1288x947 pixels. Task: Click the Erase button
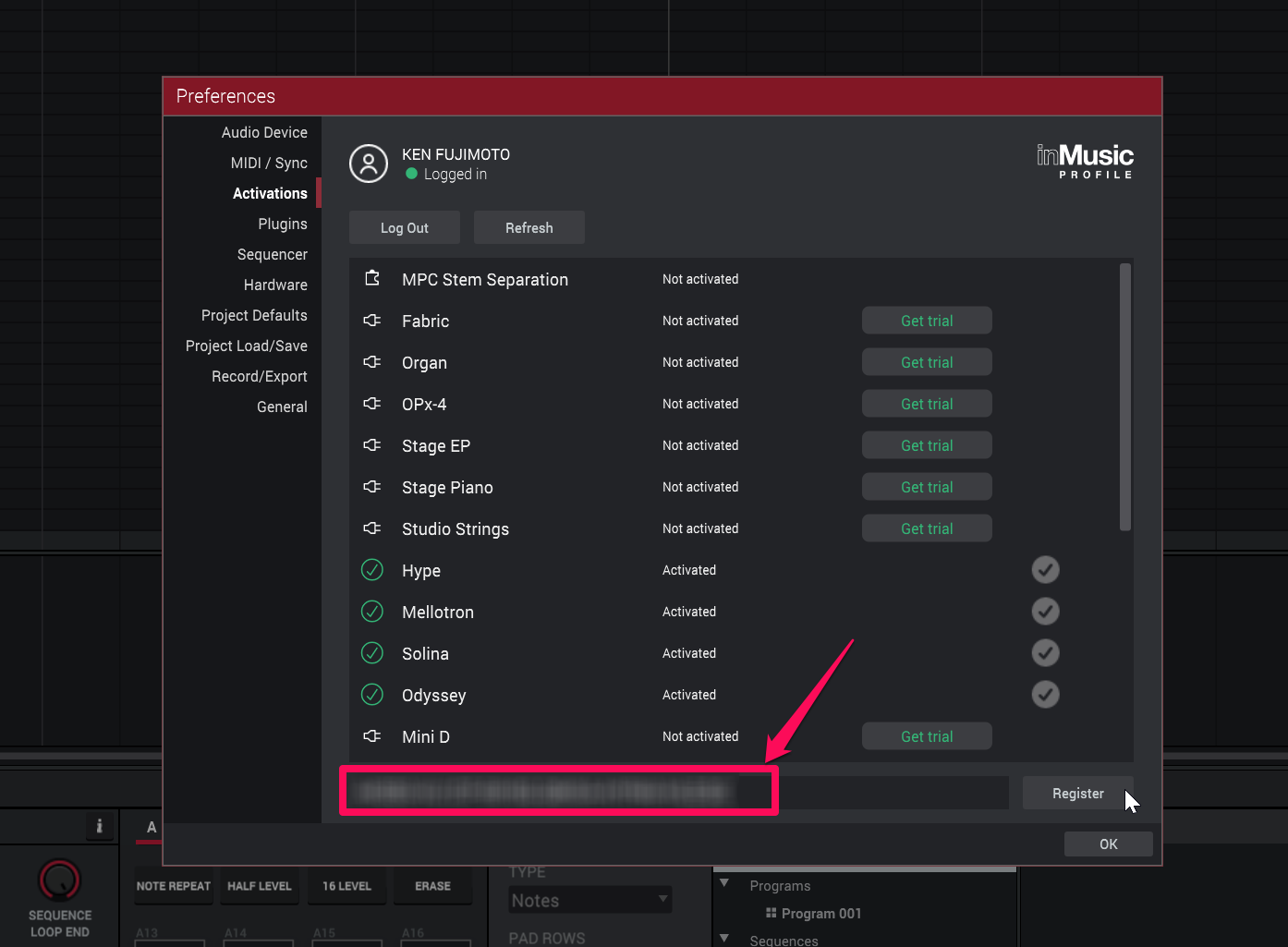pos(433,886)
